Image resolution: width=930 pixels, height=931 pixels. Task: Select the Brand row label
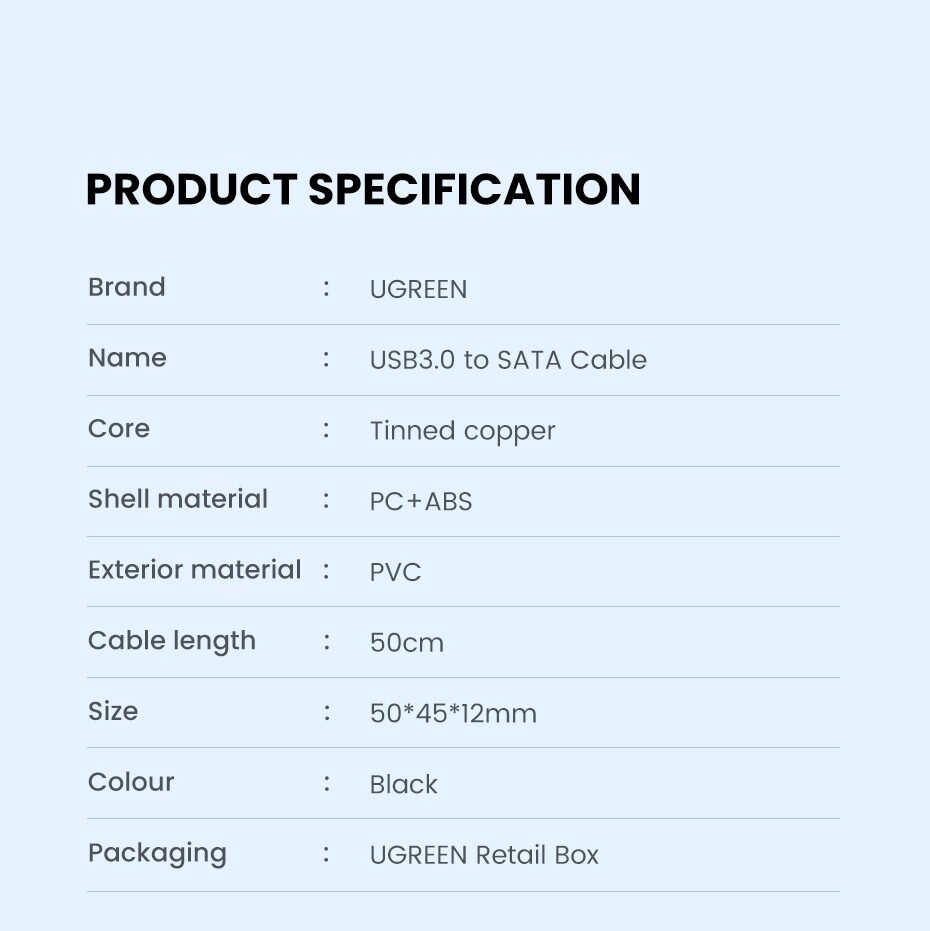tap(127, 288)
